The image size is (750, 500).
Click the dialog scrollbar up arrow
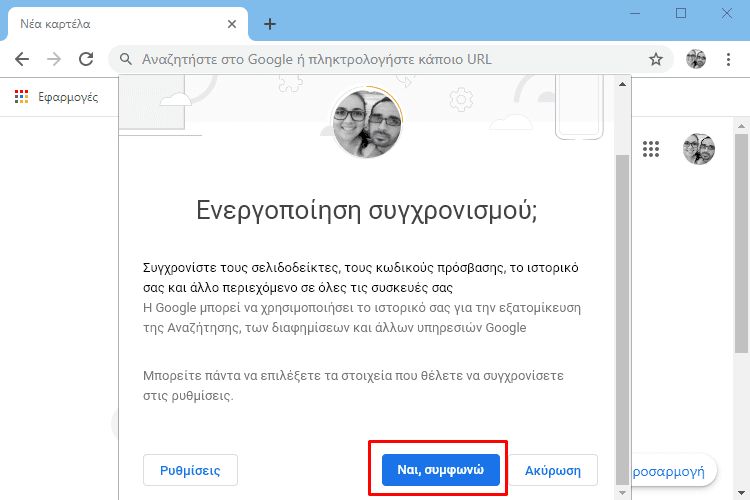[622, 84]
